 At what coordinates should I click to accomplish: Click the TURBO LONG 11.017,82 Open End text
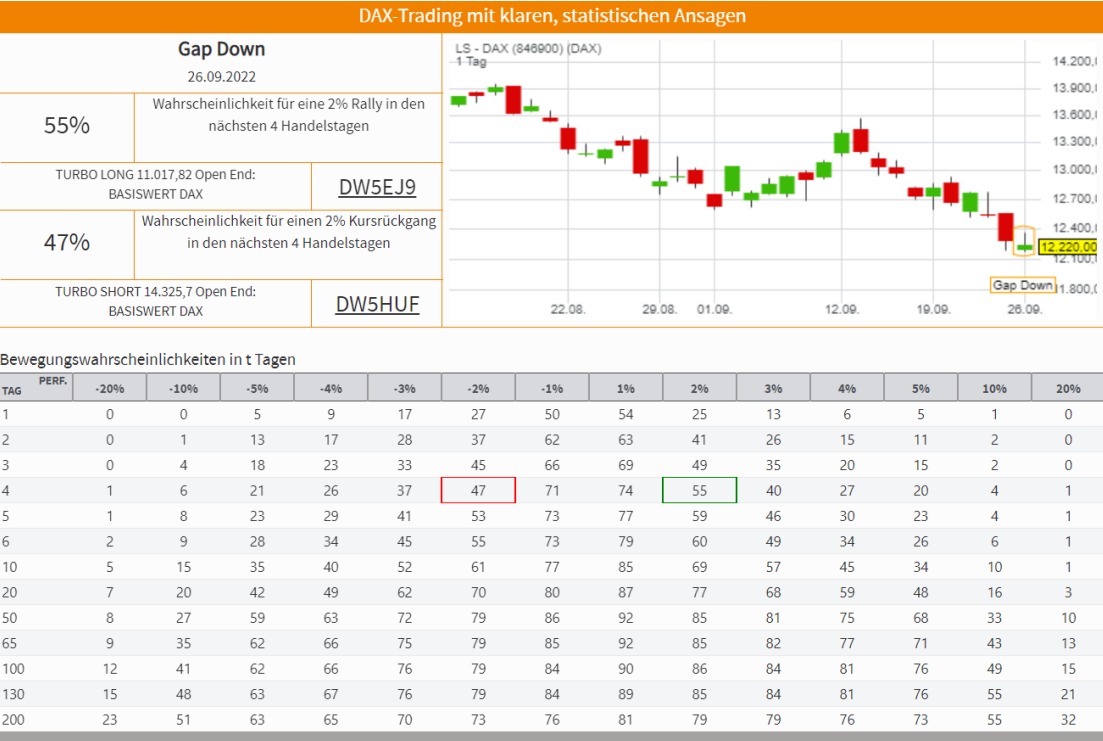pyautogui.click(x=155, y=175)
